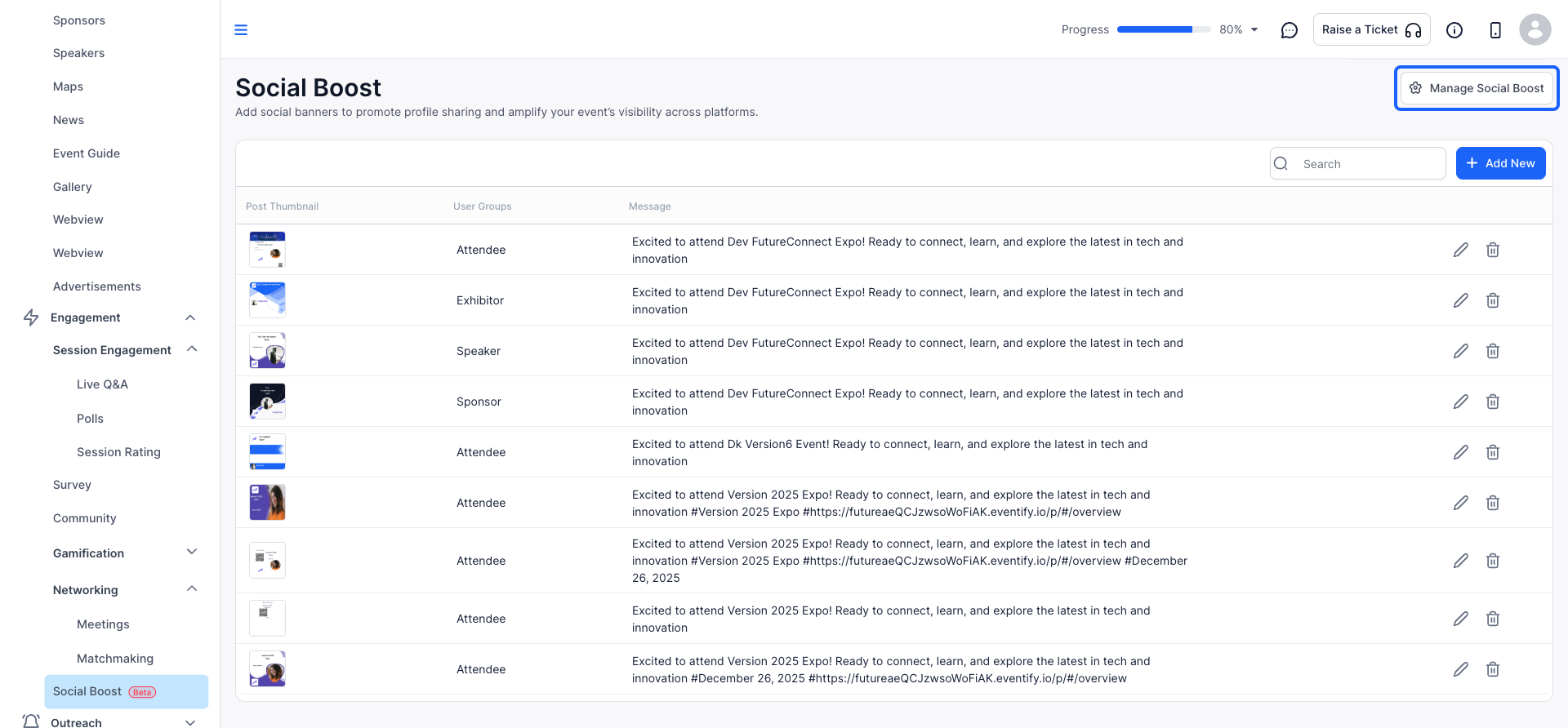Open Matchmaking in sidebar
This screenshot has height=728, width=1568.
115,659
